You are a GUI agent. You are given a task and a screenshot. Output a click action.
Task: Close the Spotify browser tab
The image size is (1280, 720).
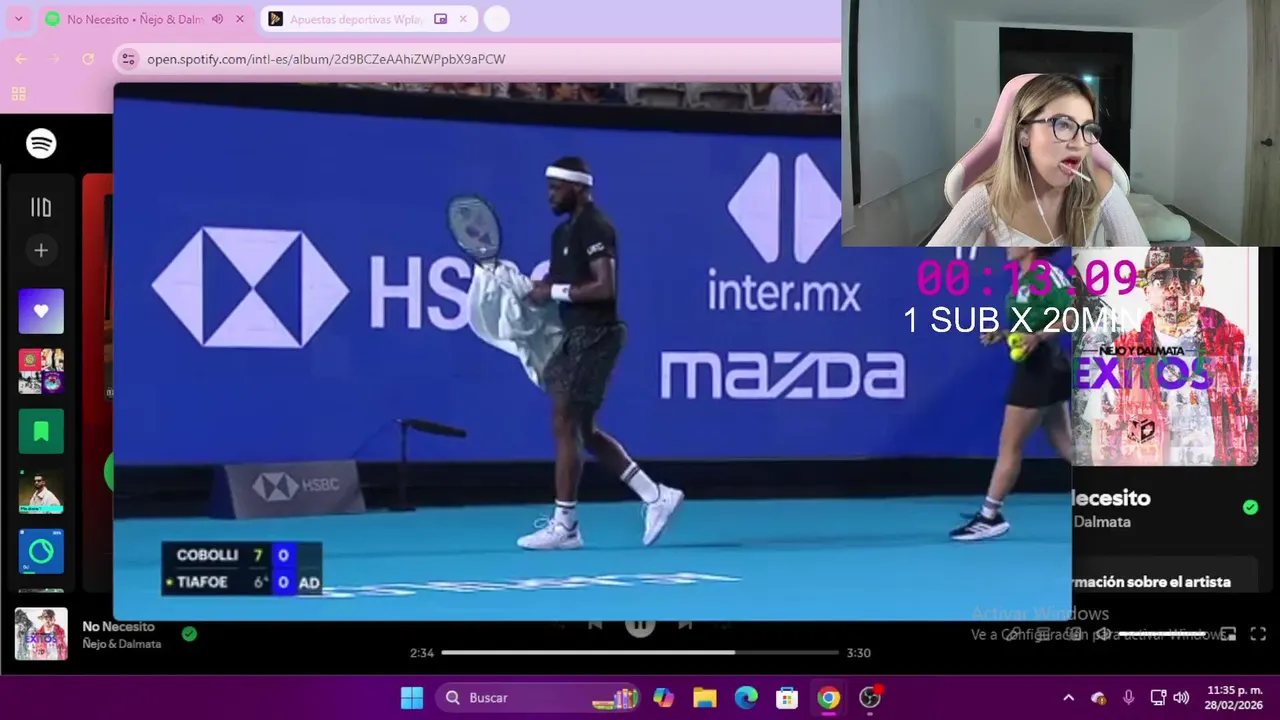coord(240,19)
